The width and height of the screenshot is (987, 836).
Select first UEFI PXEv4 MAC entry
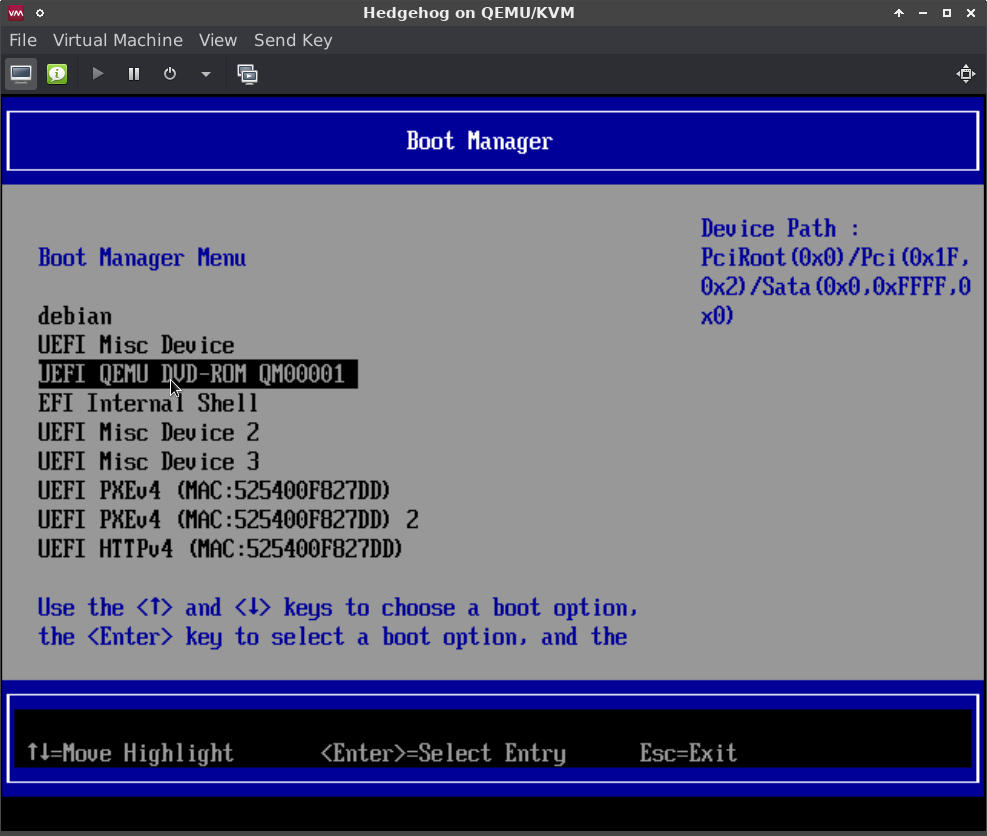214,490
